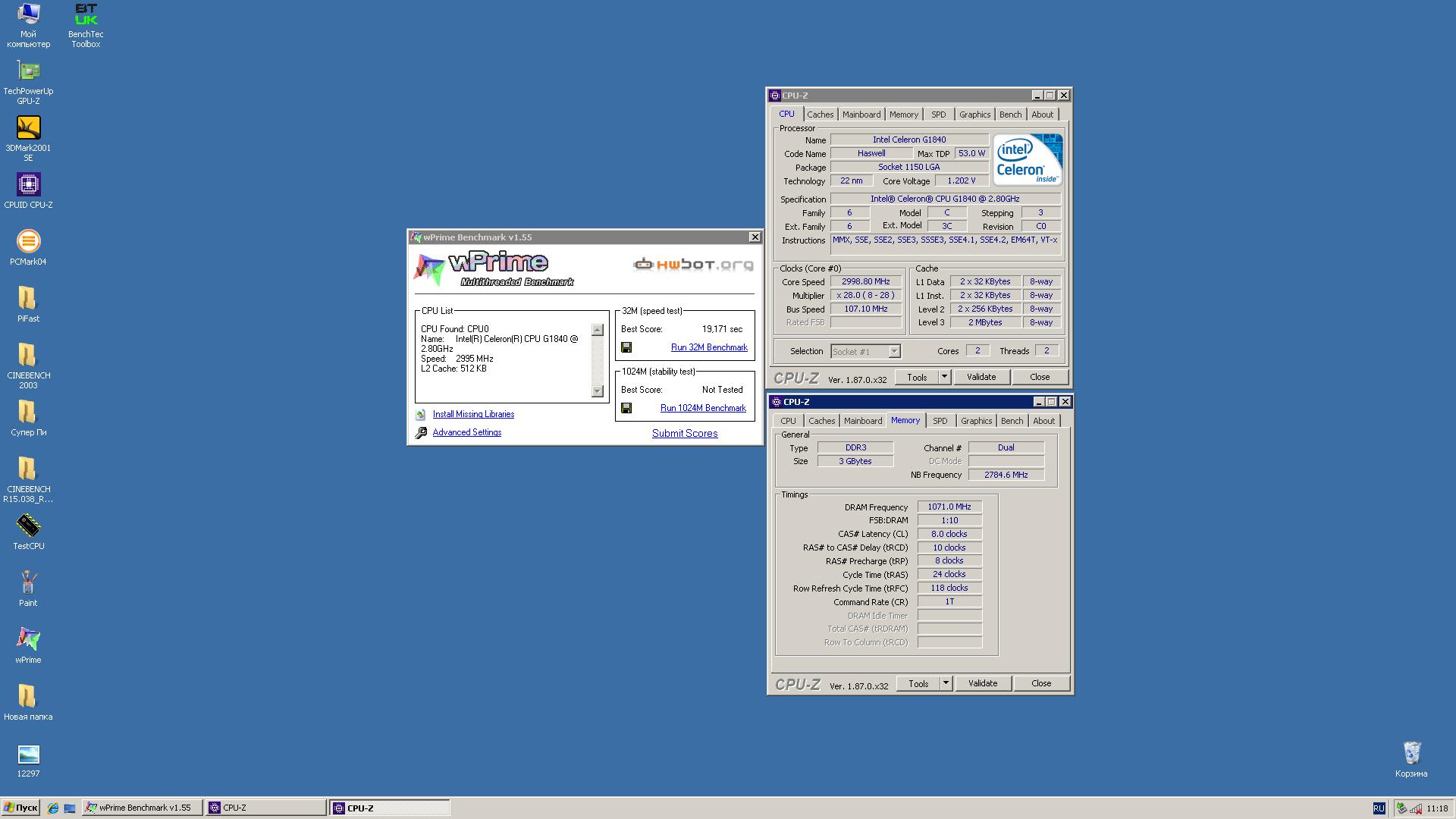This screenshot has width=1456, height=819.
Task: Click Install Missing Libraries link
Action: [x=473, y=414]
